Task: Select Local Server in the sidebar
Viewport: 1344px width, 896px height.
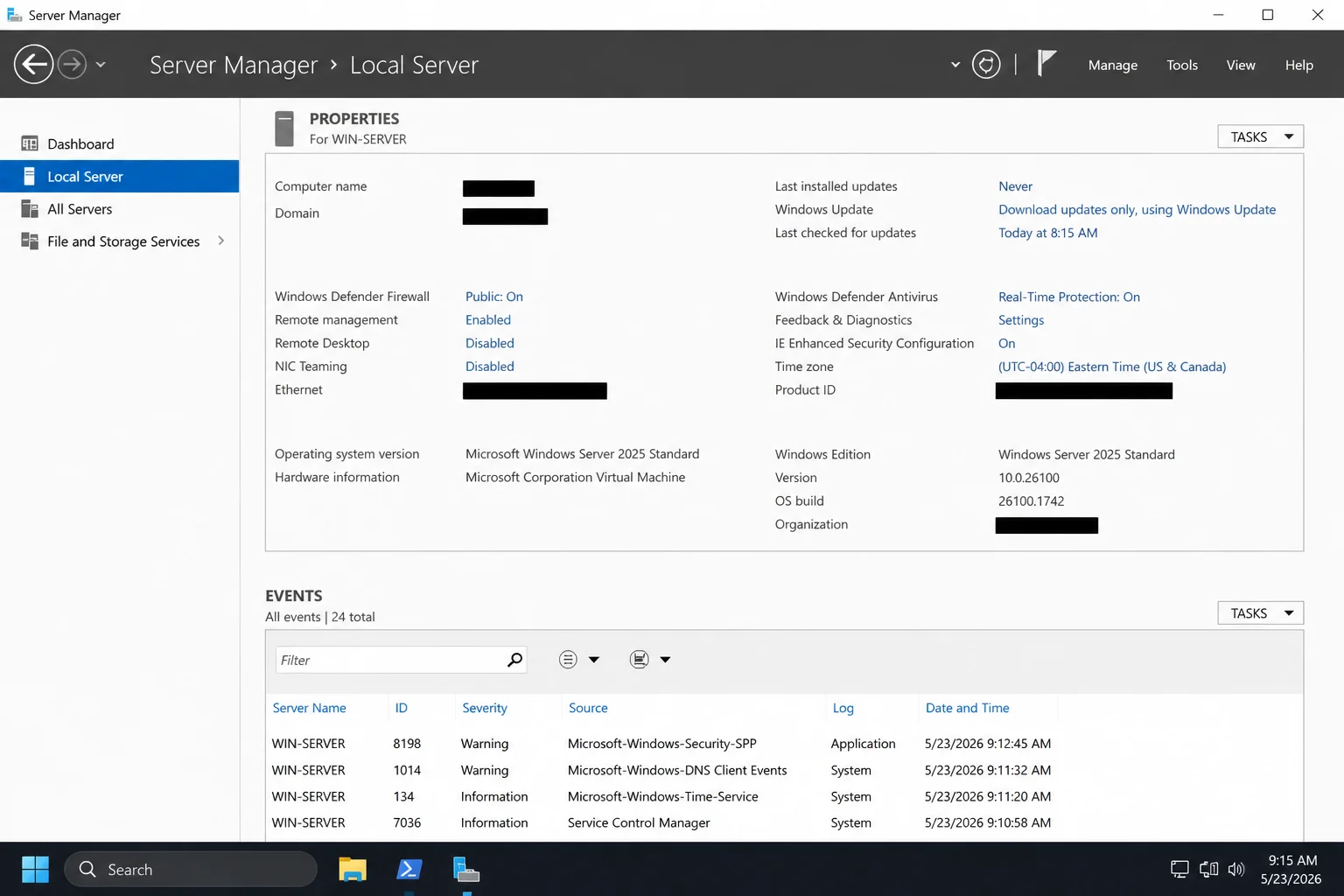Action: tap(120, 176)
